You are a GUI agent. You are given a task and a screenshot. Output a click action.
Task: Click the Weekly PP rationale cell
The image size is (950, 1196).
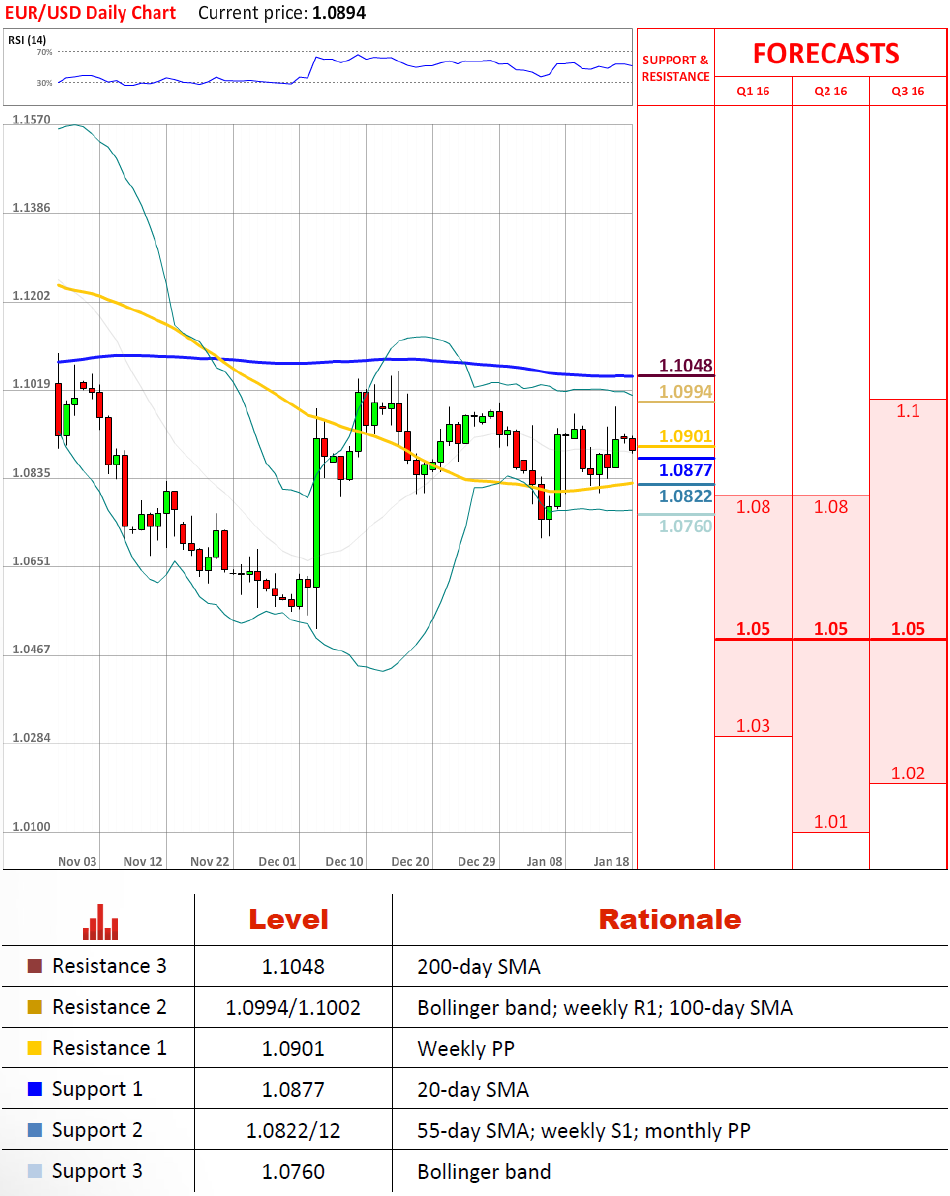[465, 1050]
